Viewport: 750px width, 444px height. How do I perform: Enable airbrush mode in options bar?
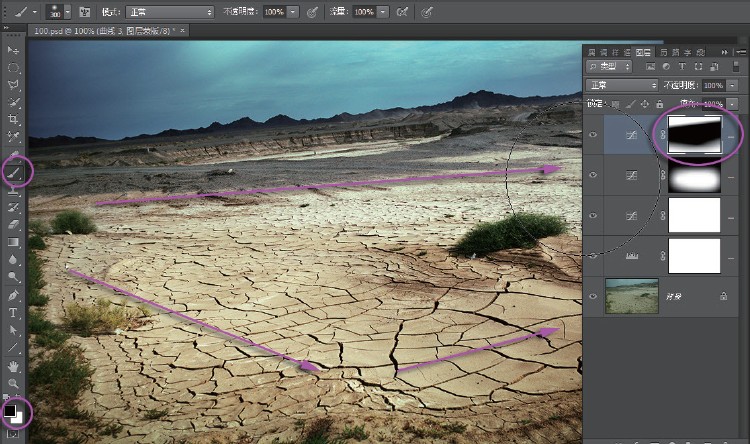pyautogui.click(x=402, y=12)
